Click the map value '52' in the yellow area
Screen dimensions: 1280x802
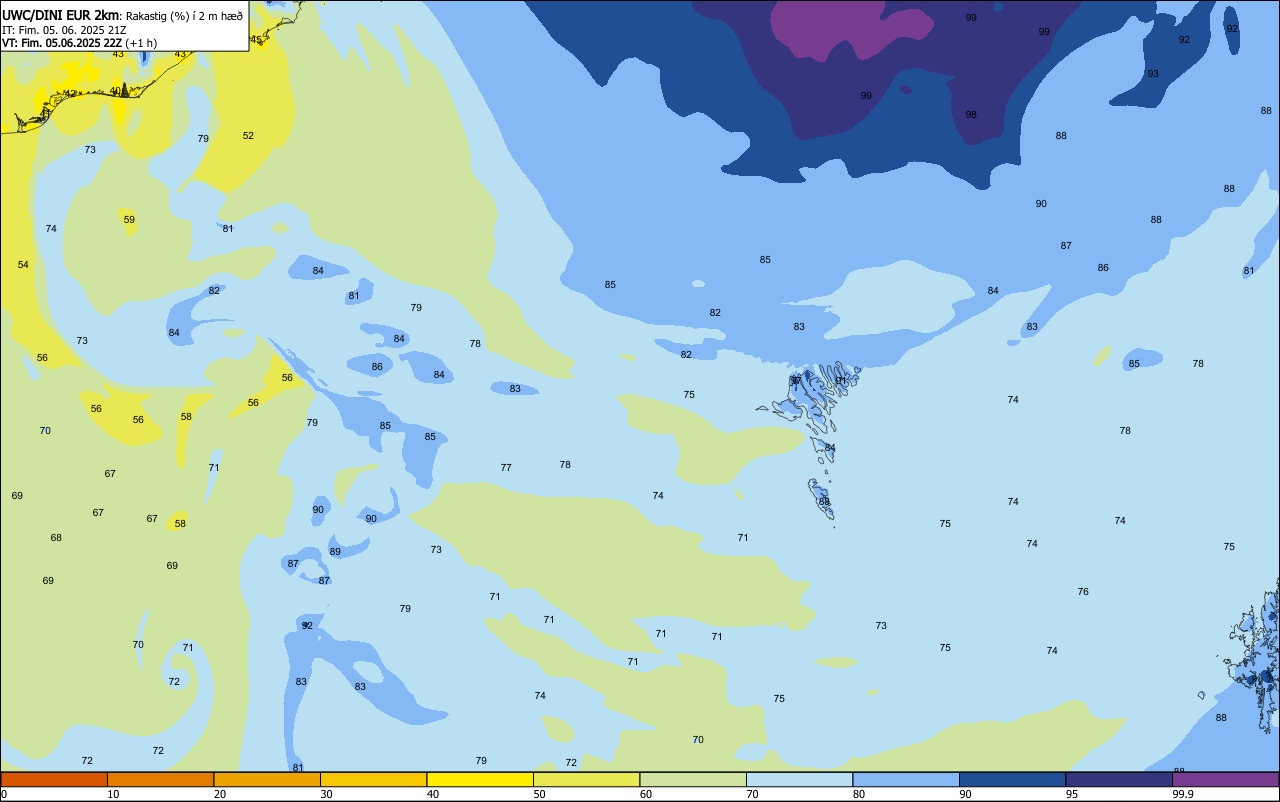[248, 136]
